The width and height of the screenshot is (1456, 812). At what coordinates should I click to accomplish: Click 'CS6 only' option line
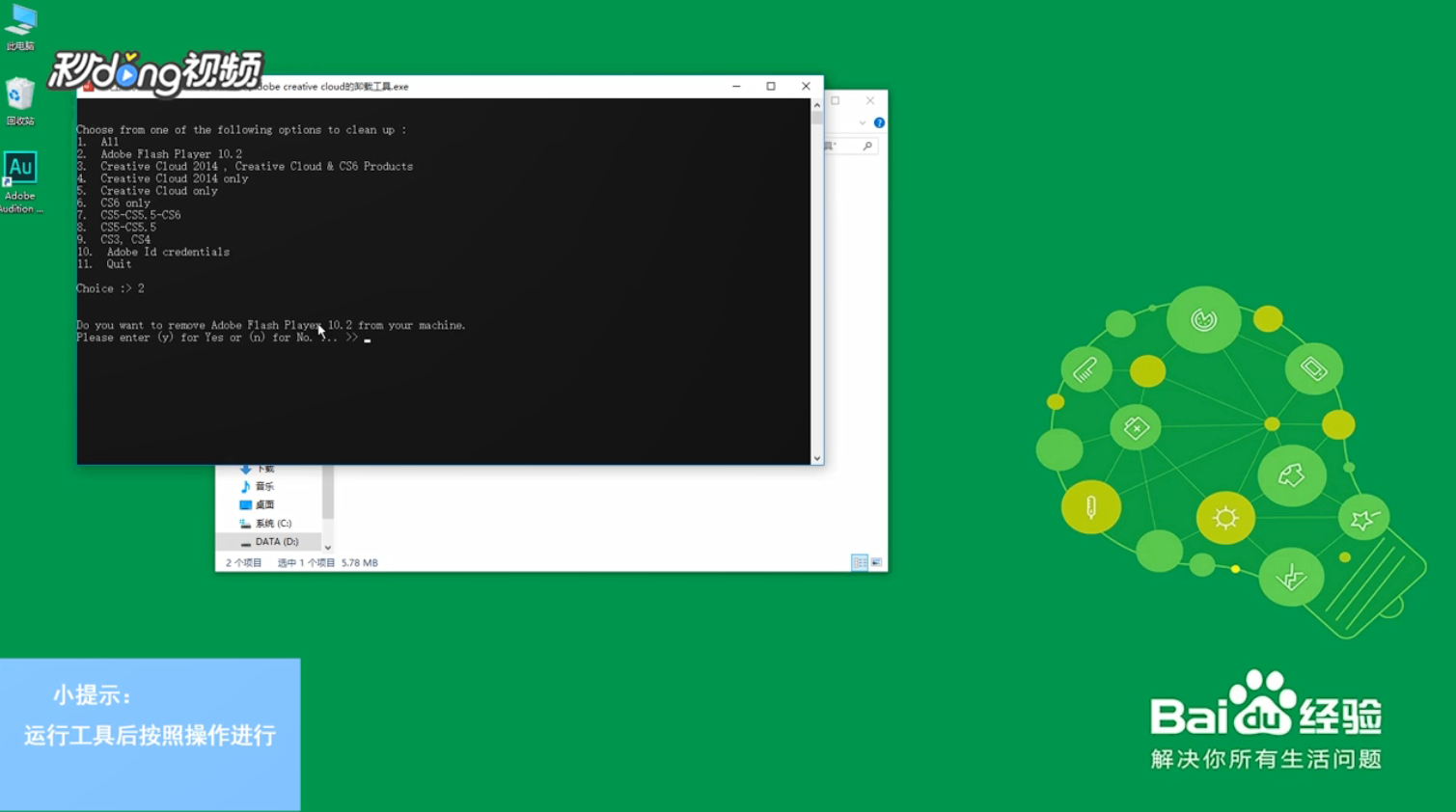pyautogui.click(x=114, y=203)
